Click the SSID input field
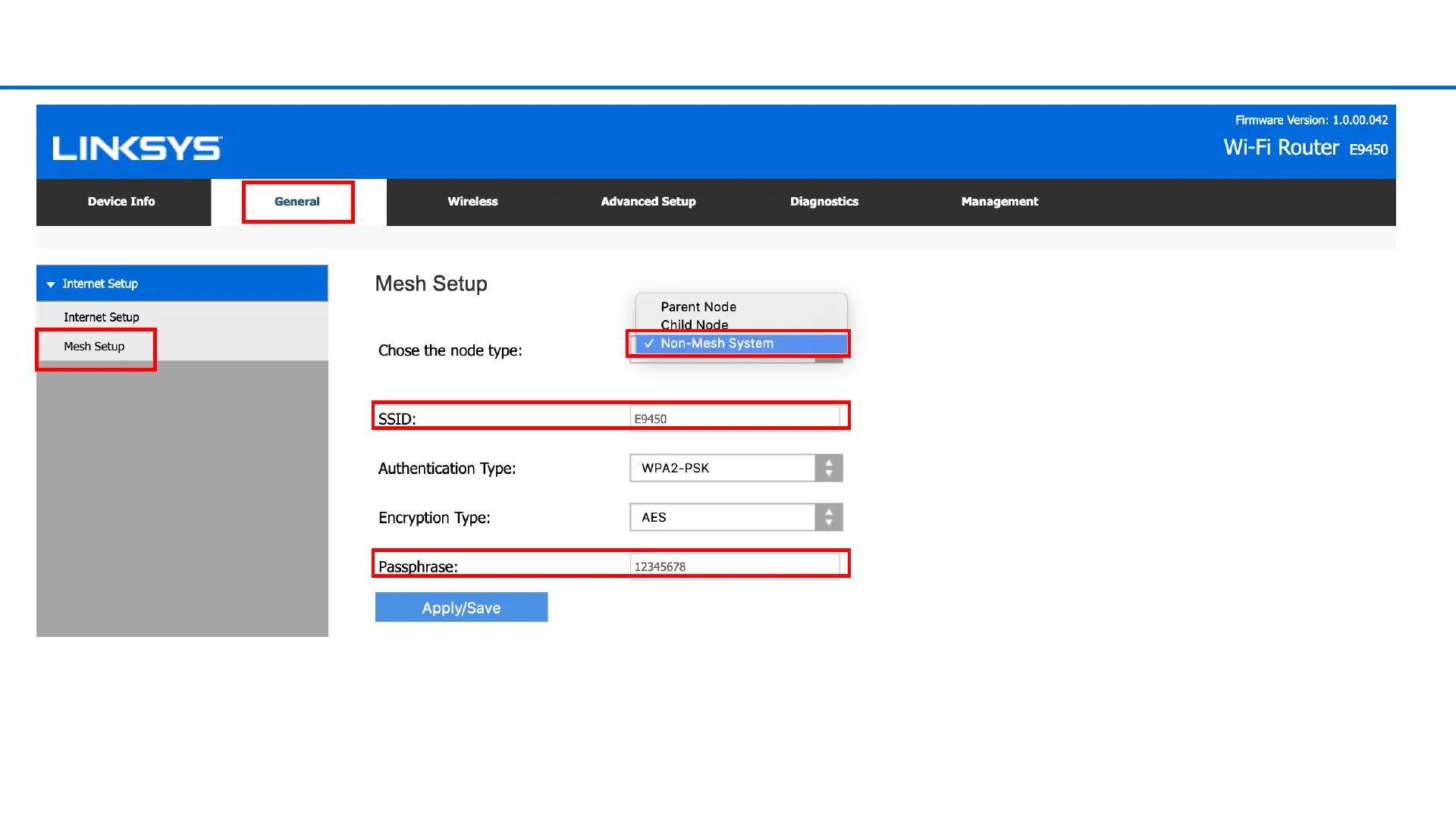Image resolution: width=1456 pixels, height=819 pixels. coord(735,418)
